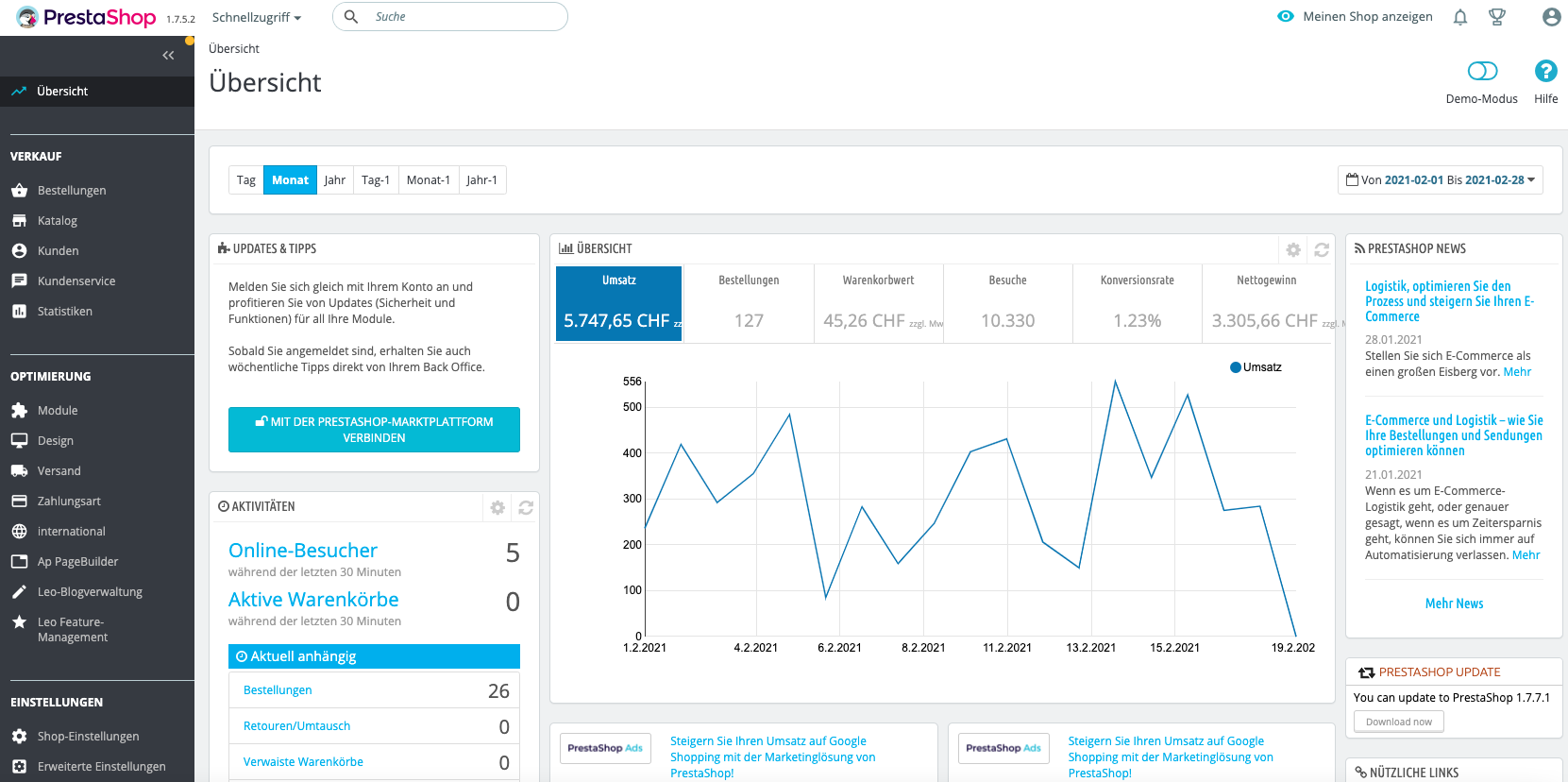1568x782 pixels.
Task: Open Verwaiste Warenkörbe row link
Action: 303,762
